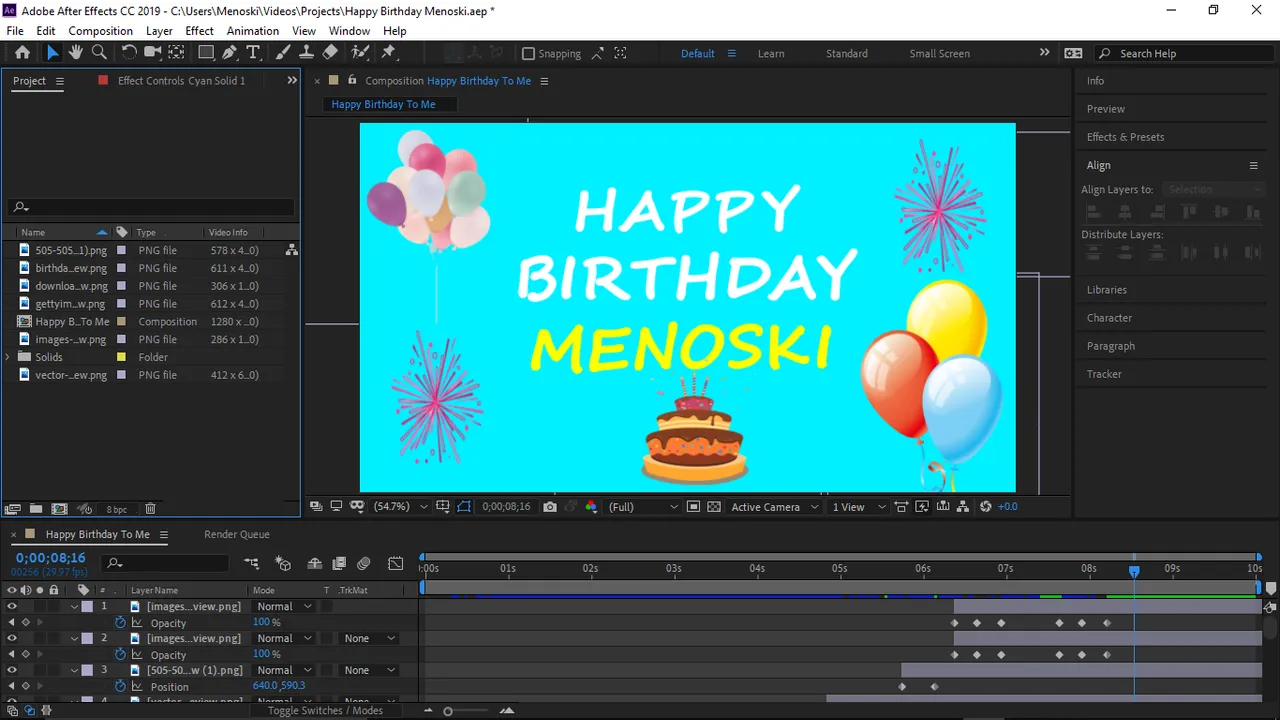The height and width of the screenshot is (720, 1280).
Task: Open the resolution (Full) dropdown
Action: [x=643, y=507]
